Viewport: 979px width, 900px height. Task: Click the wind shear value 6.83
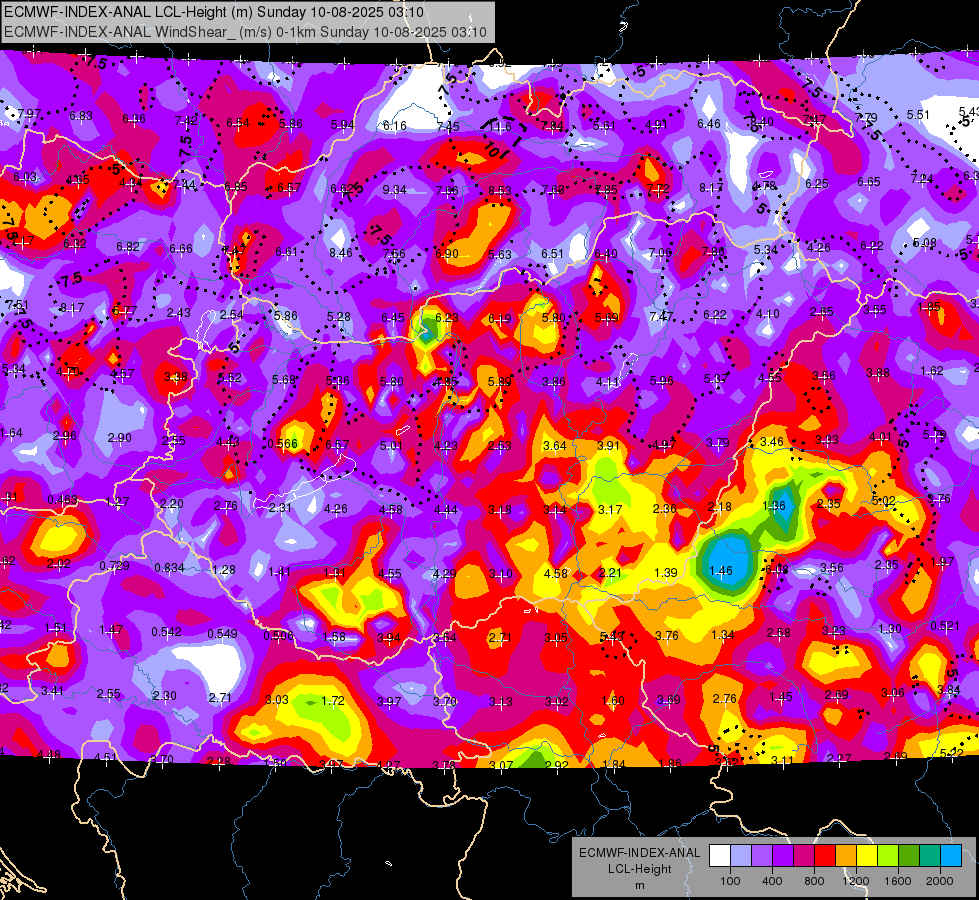pos(81,116)
